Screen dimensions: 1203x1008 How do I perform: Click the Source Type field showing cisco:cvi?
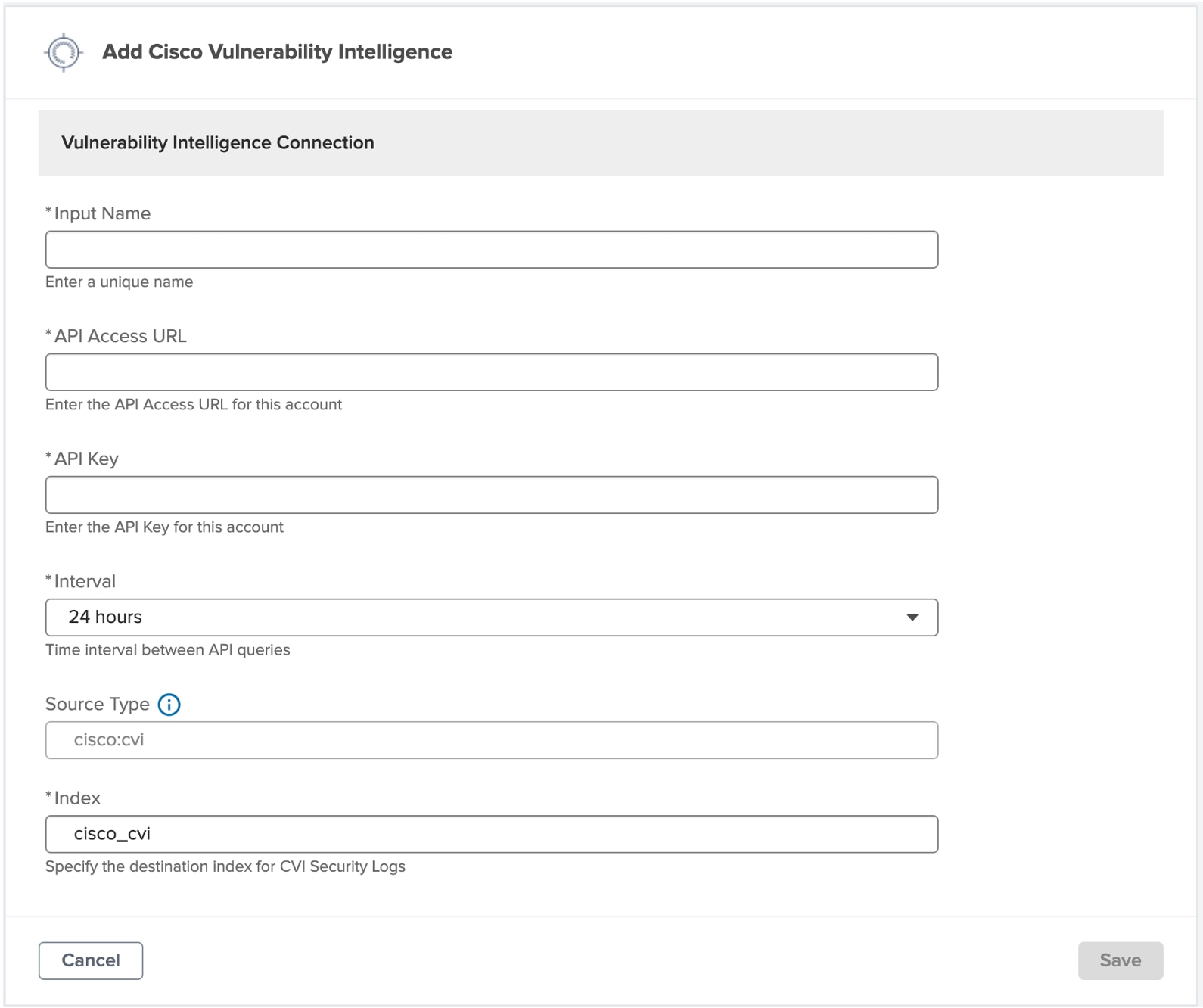(492, 740)
